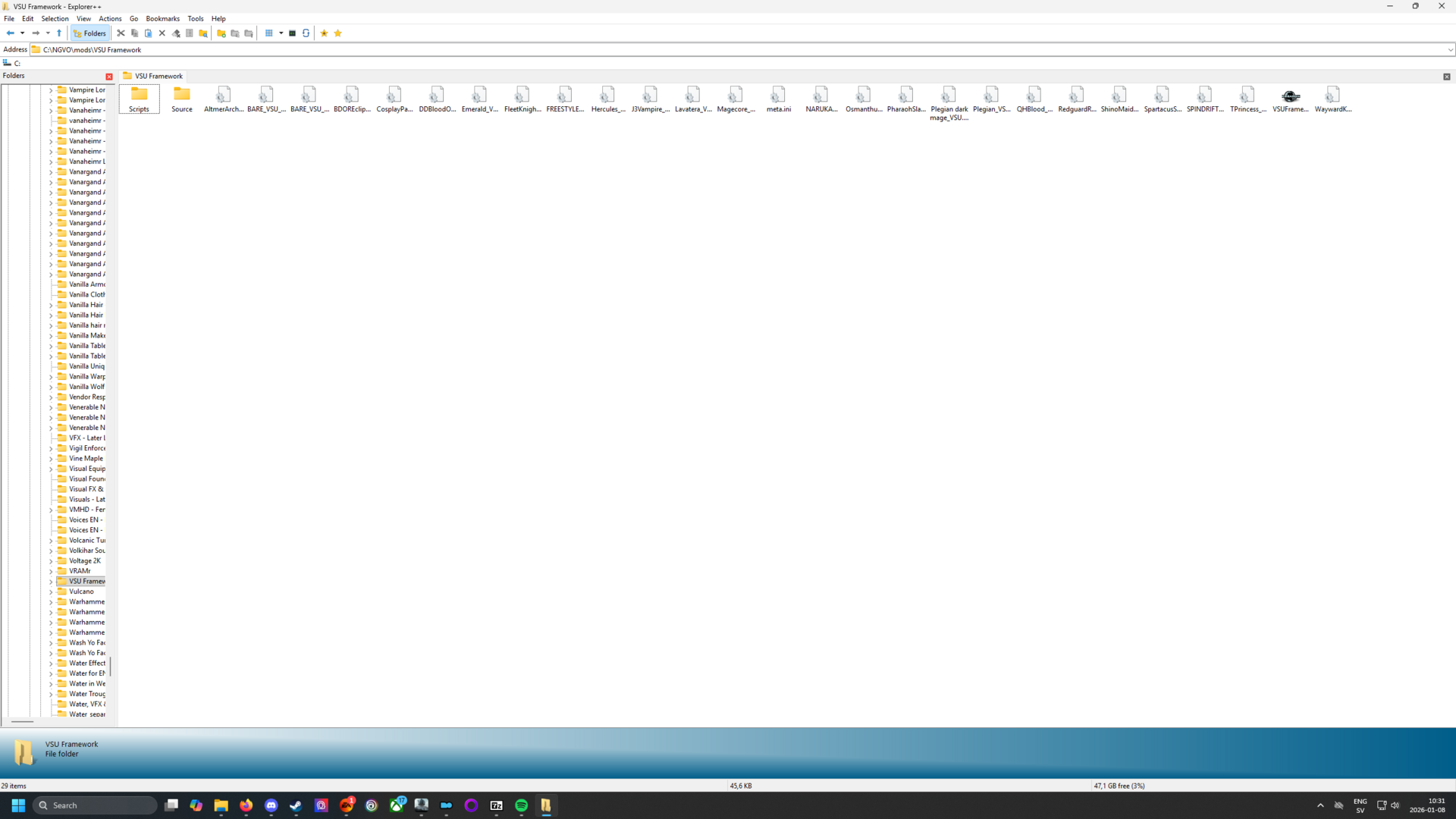Open Discord from the taskbar
This screenshot has width=1456, height=819.
tap(271, 805)
